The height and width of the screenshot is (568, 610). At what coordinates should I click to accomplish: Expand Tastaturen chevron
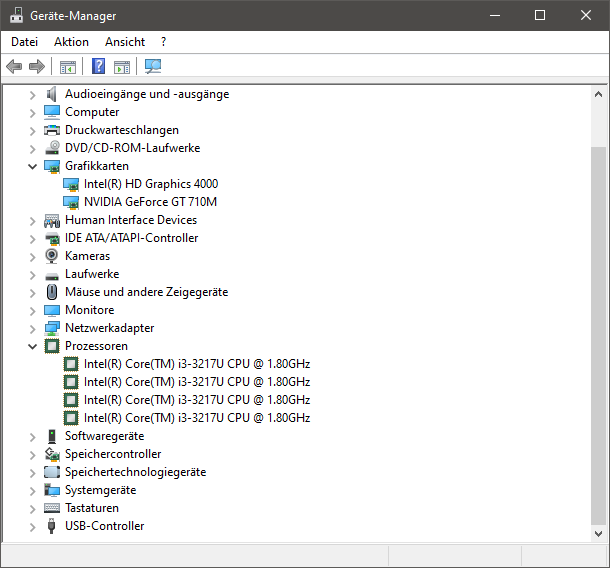pos(33,509)
